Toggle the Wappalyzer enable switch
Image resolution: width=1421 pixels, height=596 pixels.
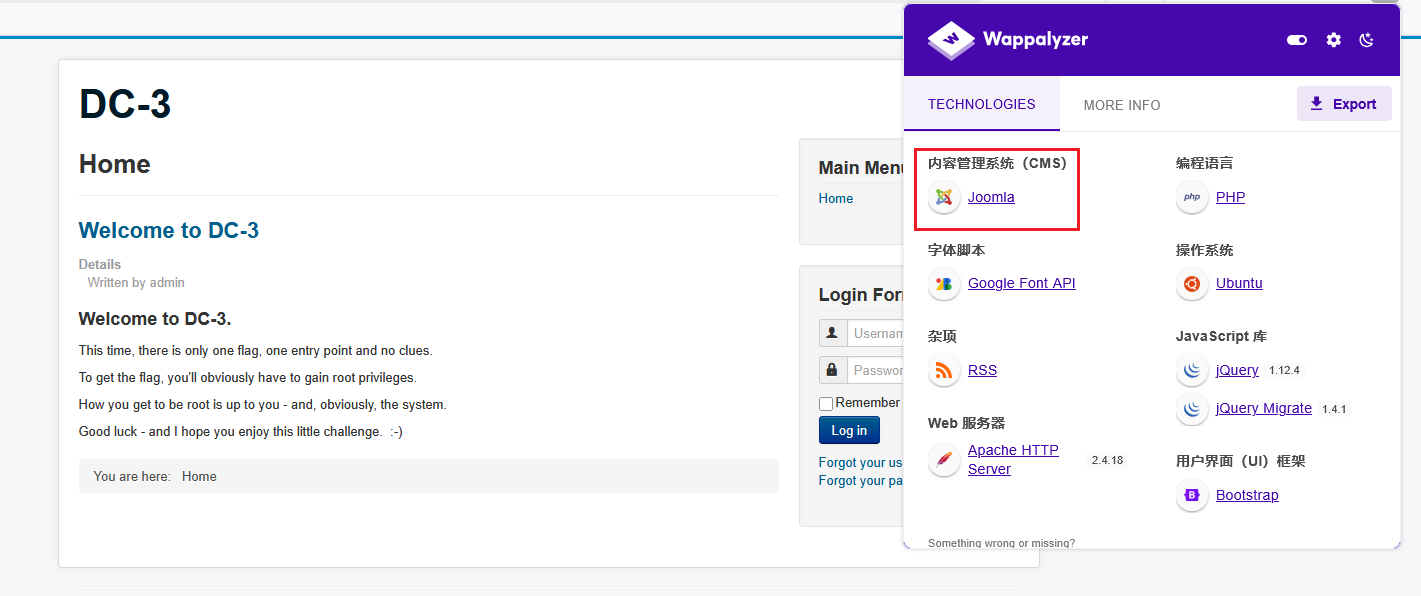pyautogui.click(x=1297, y=40)
